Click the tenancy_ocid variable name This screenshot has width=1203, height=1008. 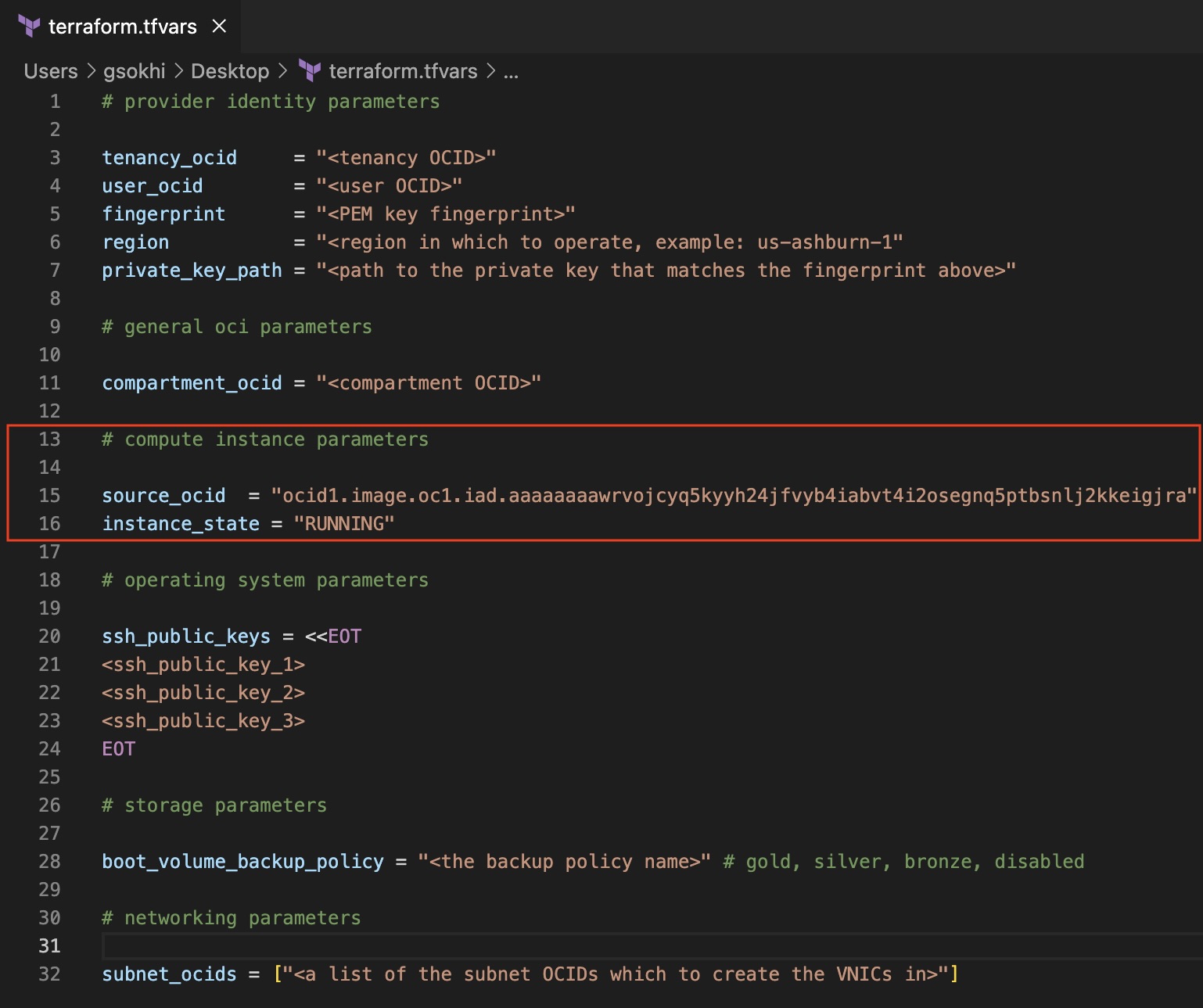[169, 157]
